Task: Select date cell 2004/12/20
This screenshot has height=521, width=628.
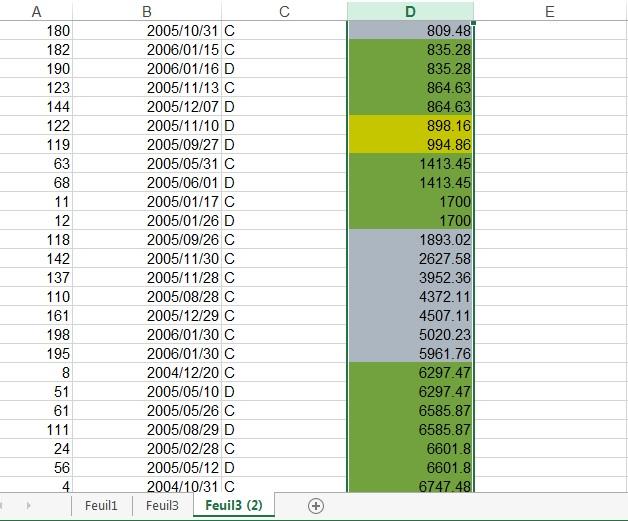Action: tap(147, 372)
